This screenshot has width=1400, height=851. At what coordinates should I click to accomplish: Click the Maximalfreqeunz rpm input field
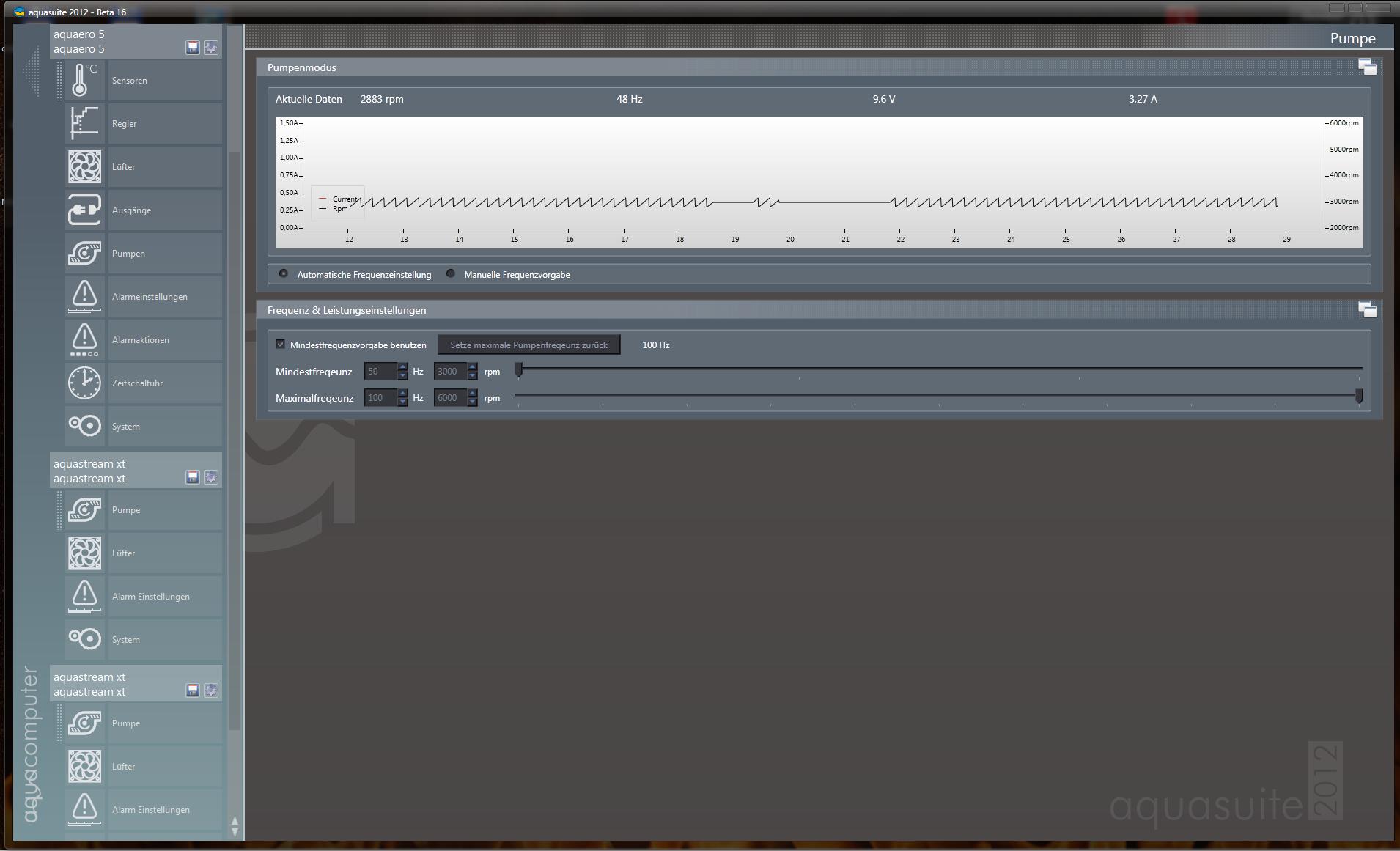point(450,398)
